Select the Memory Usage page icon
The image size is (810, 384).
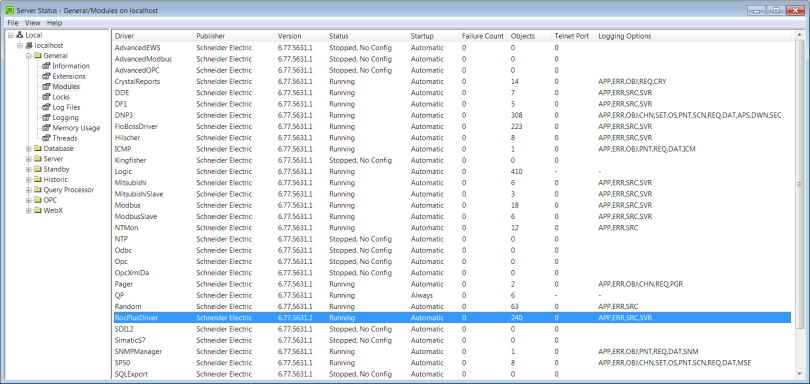click(46, 128)
